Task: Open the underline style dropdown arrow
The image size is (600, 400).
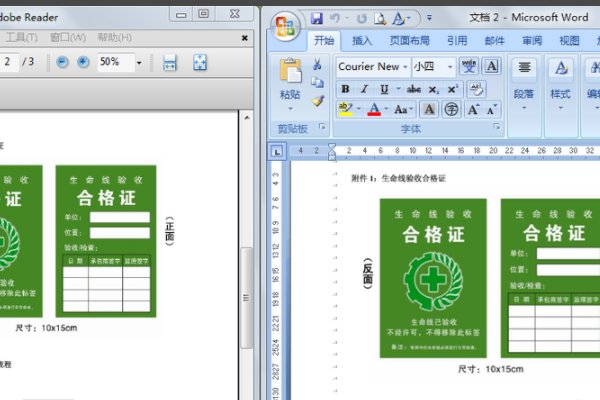Action: pyautogui.click(x=398, y=89)
